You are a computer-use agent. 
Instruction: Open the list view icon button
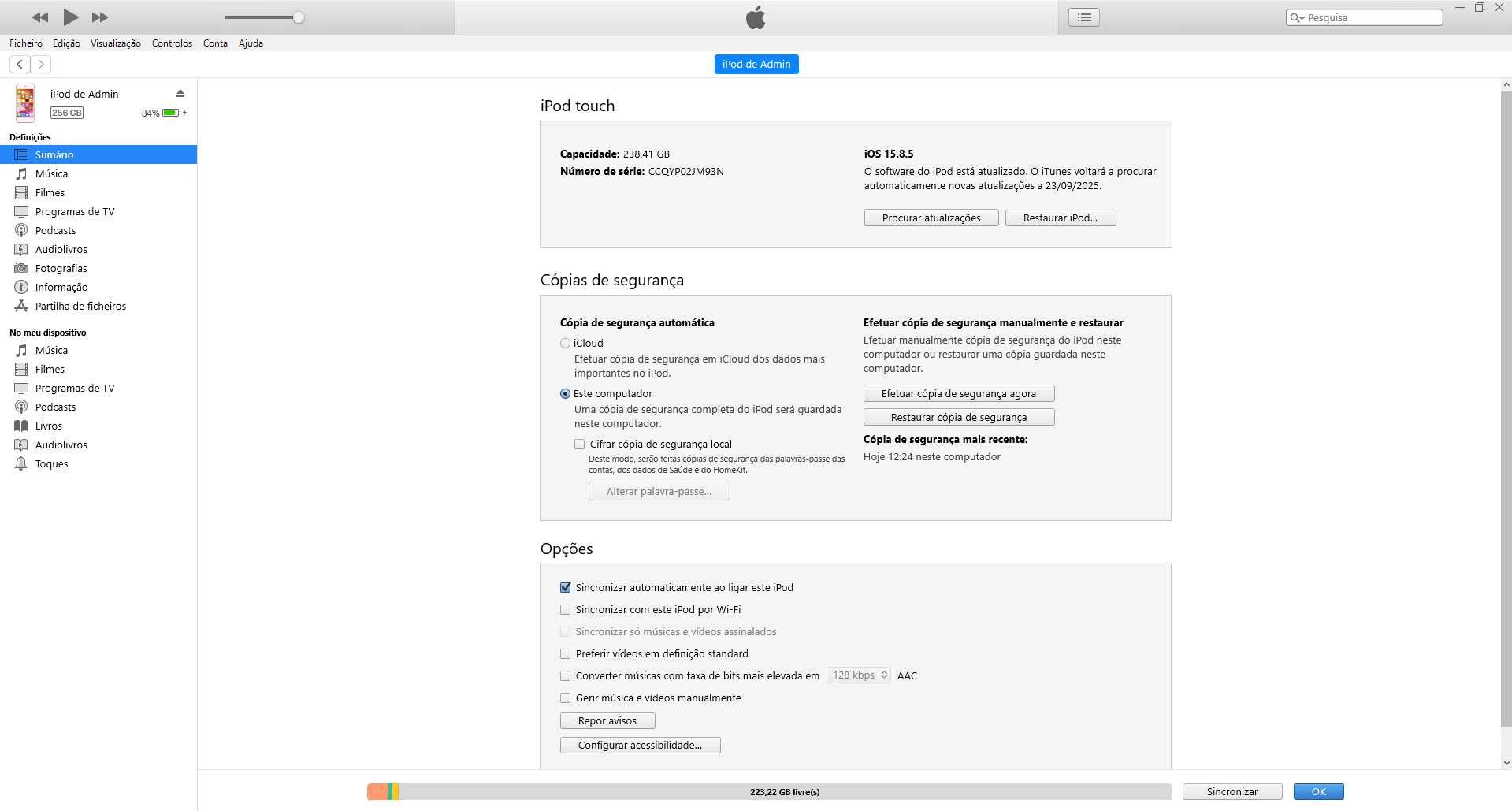pos(1084,17)
